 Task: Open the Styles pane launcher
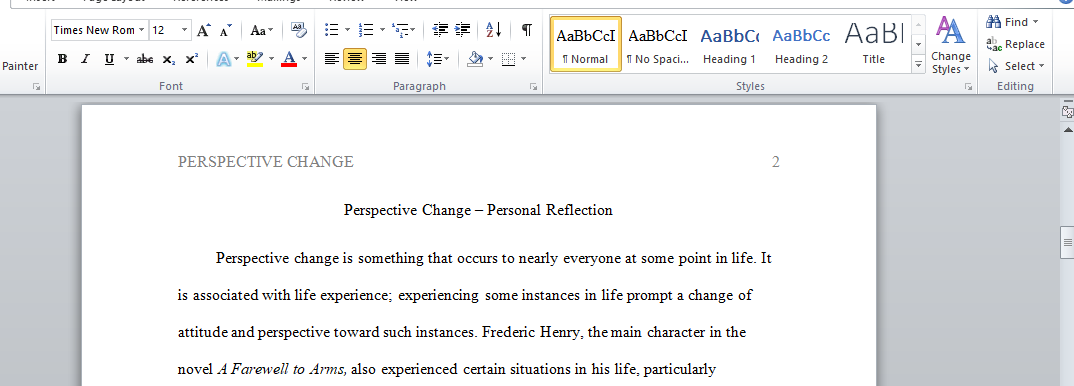click(969, 87)
